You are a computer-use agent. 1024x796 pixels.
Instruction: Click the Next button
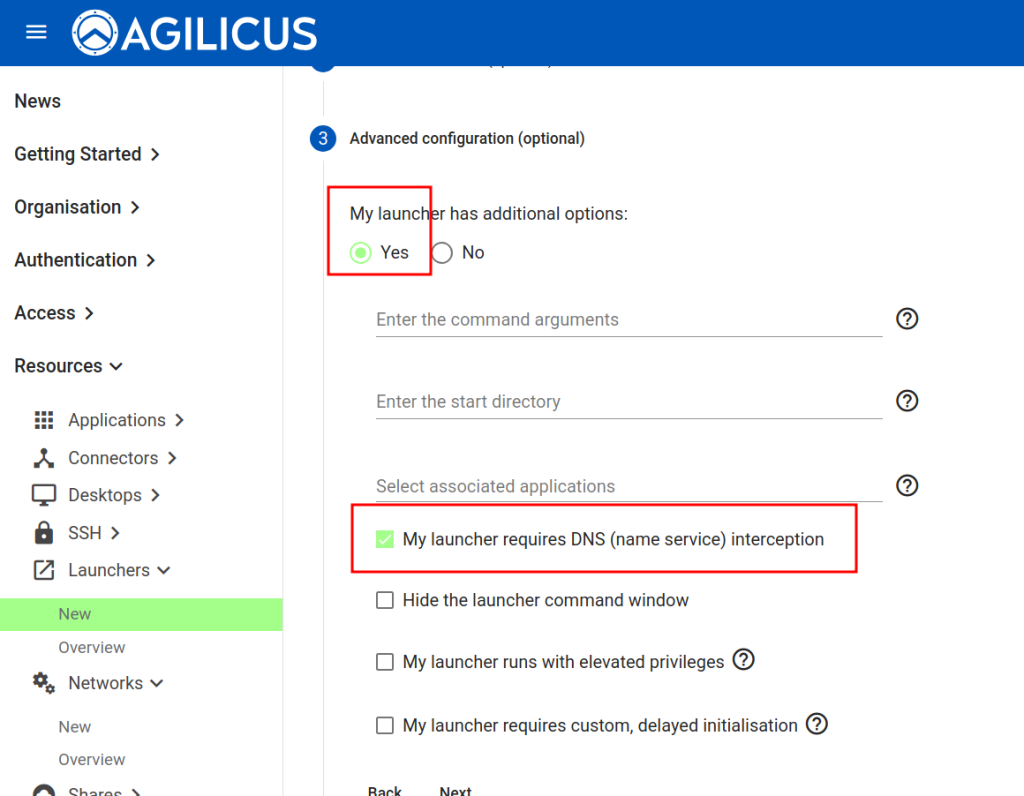(455, 789)
